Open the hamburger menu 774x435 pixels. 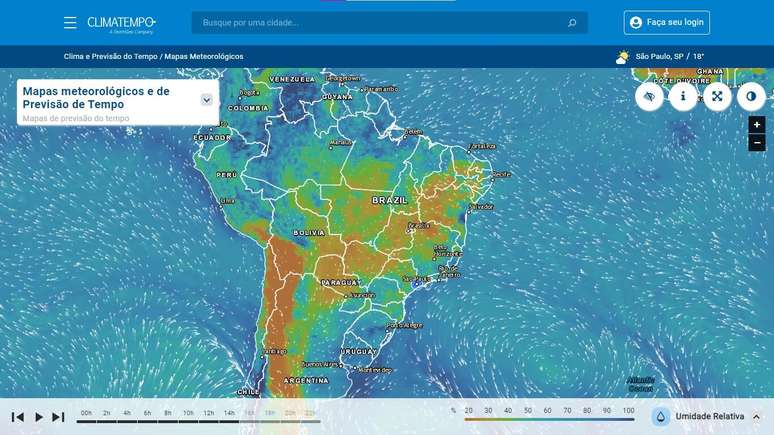[70, 22]
